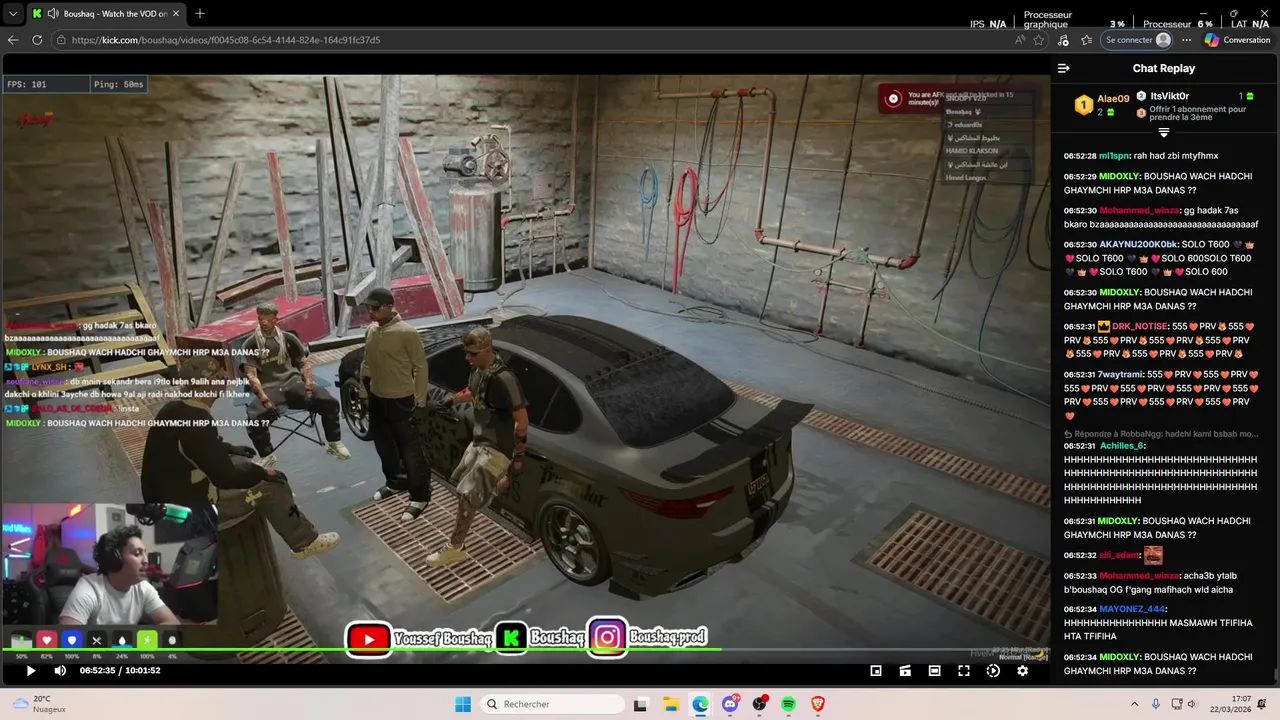Viewport: 1280px width, 720px height.
Task: Open the favorites list icon
Action: pos(1087,40)
